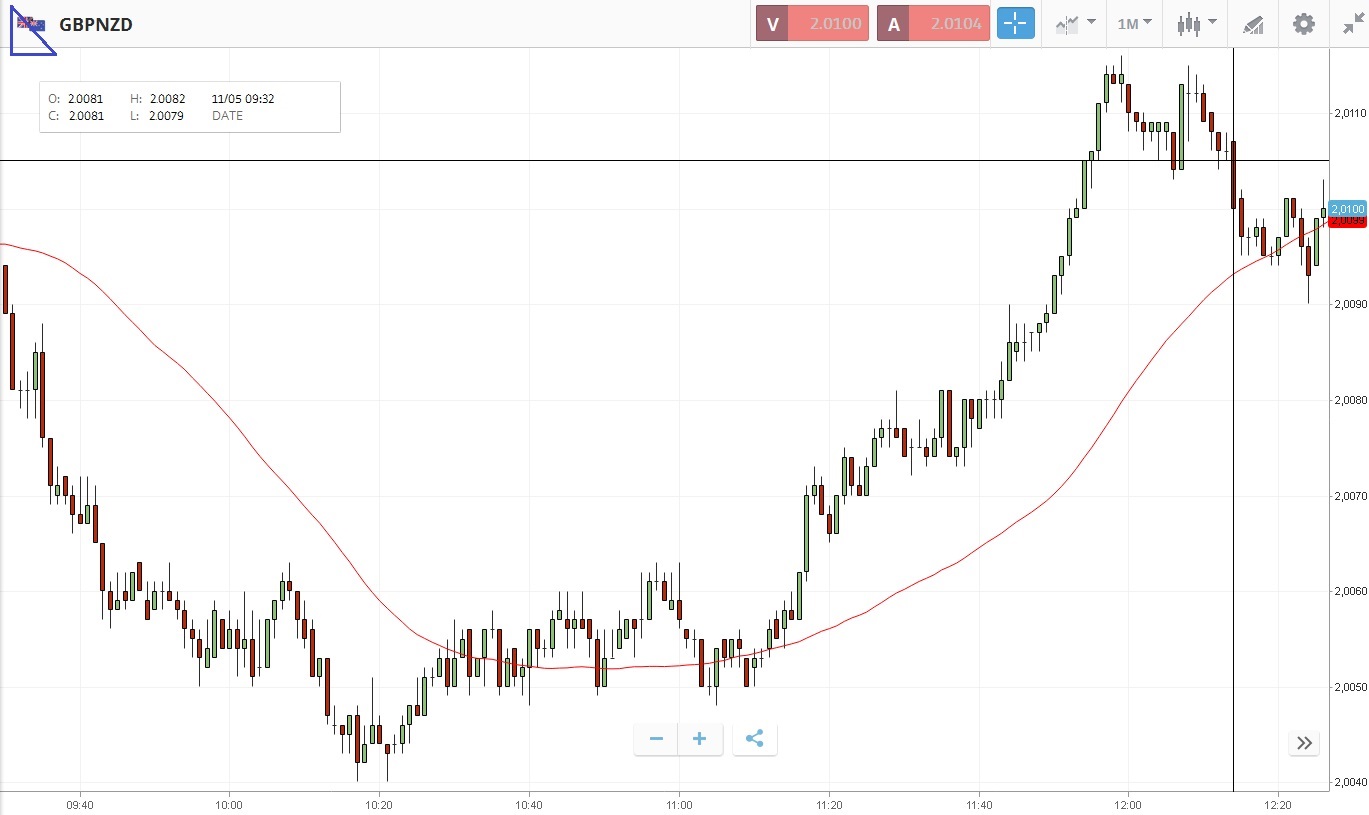Viewport: 1369px width, 815px height.
Task: Share the chart via the share icon
Action: pyautogui.click(x=755, y=739)
